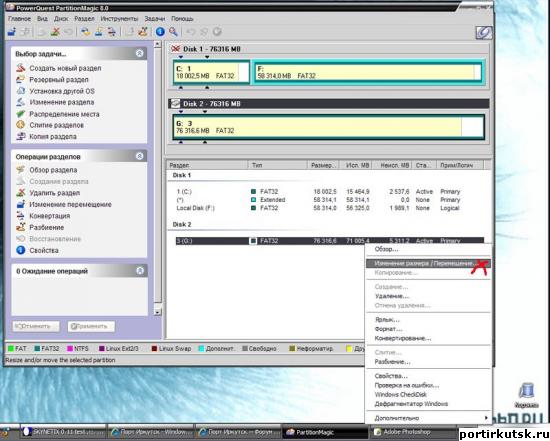550x441 pixels.
Task: Open the Помощь menu
Action: 182,19
